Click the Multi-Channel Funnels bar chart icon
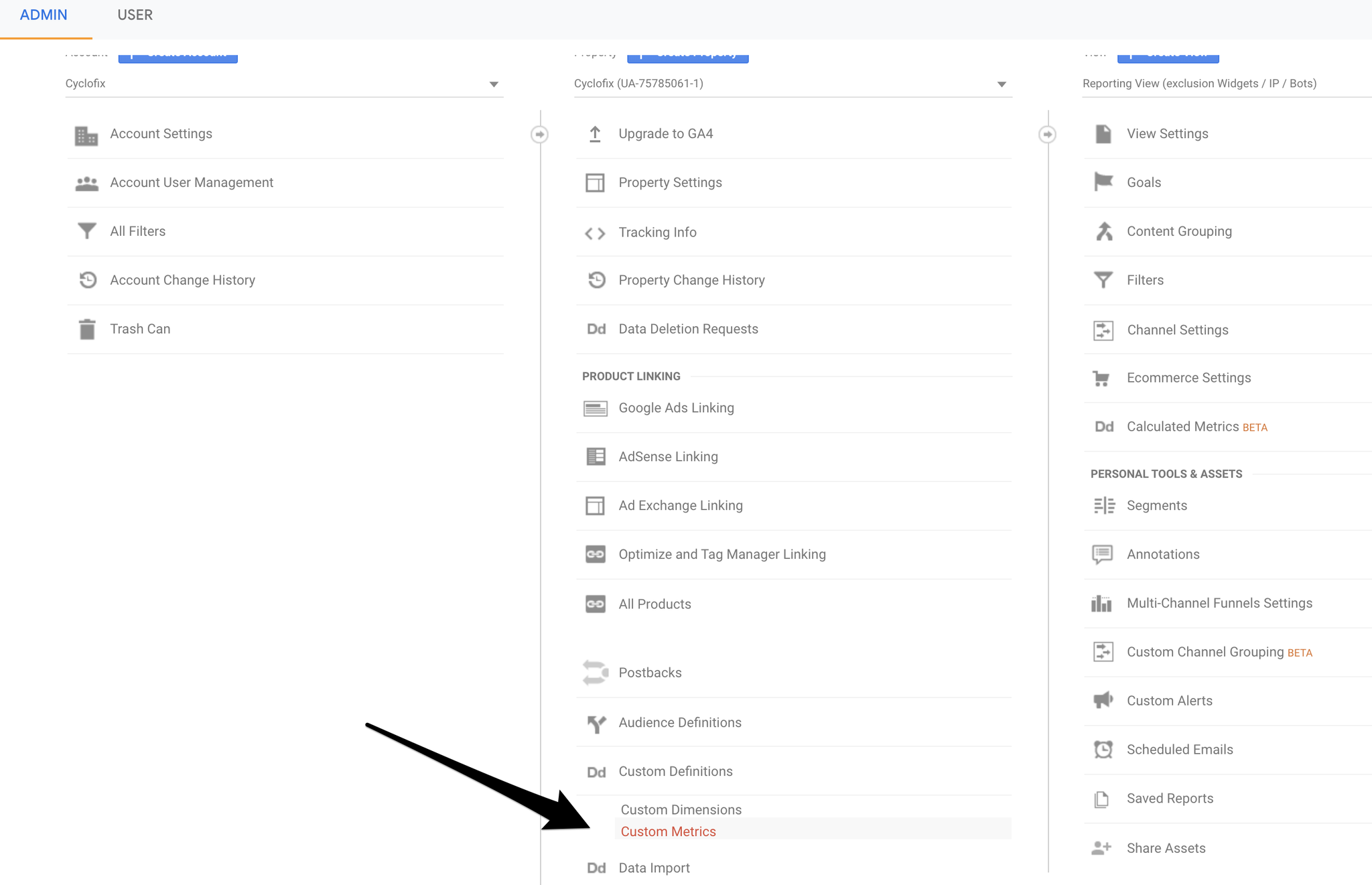1372x885 pixels. [1102, 604]
